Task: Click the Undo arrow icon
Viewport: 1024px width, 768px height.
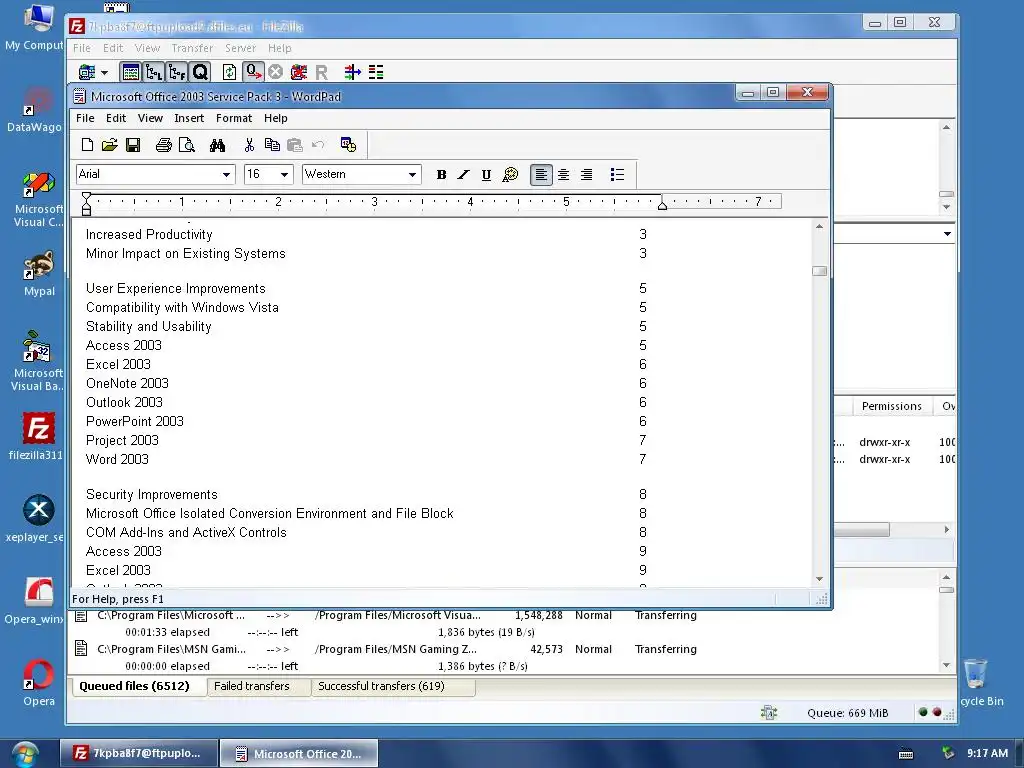Action: pyautogui.click(x=318, y=145)
